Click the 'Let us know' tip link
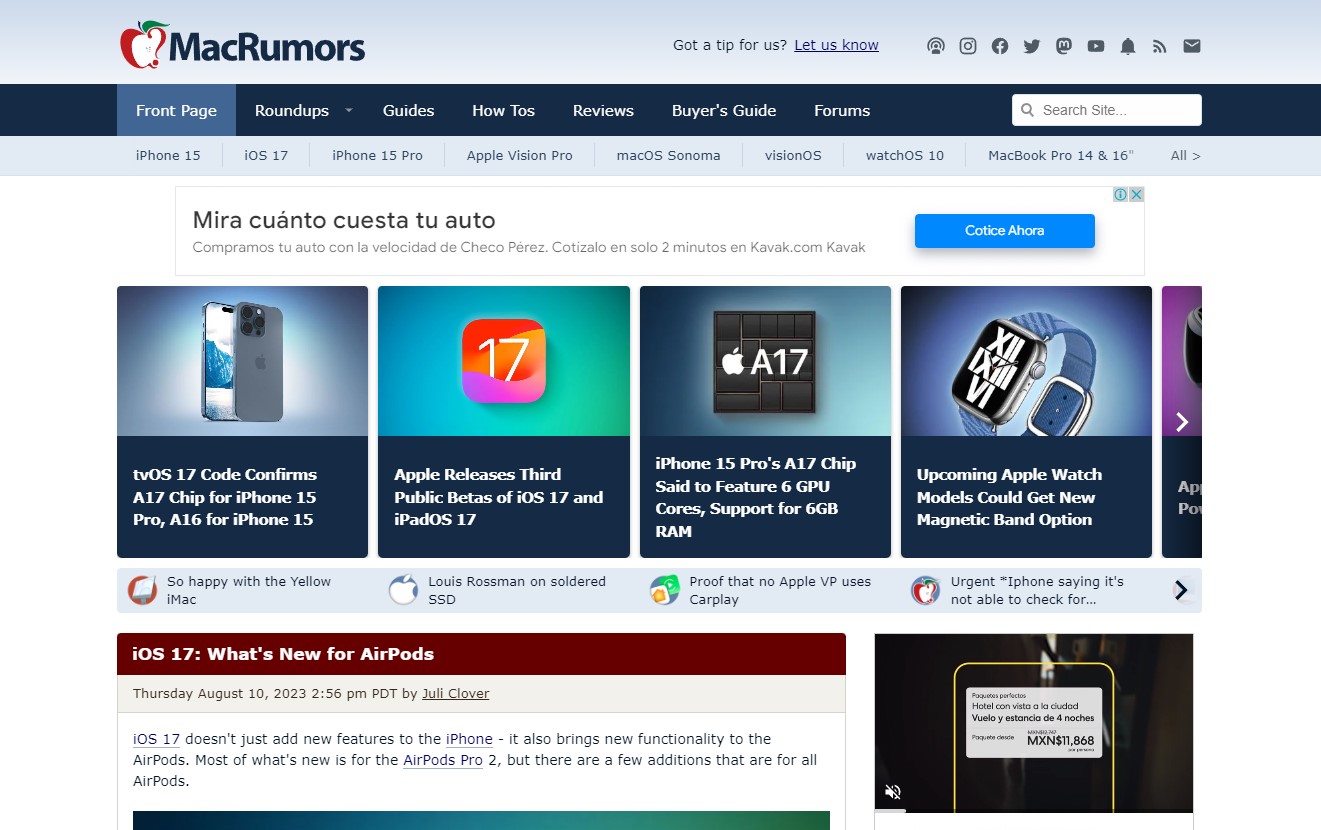 836,45
